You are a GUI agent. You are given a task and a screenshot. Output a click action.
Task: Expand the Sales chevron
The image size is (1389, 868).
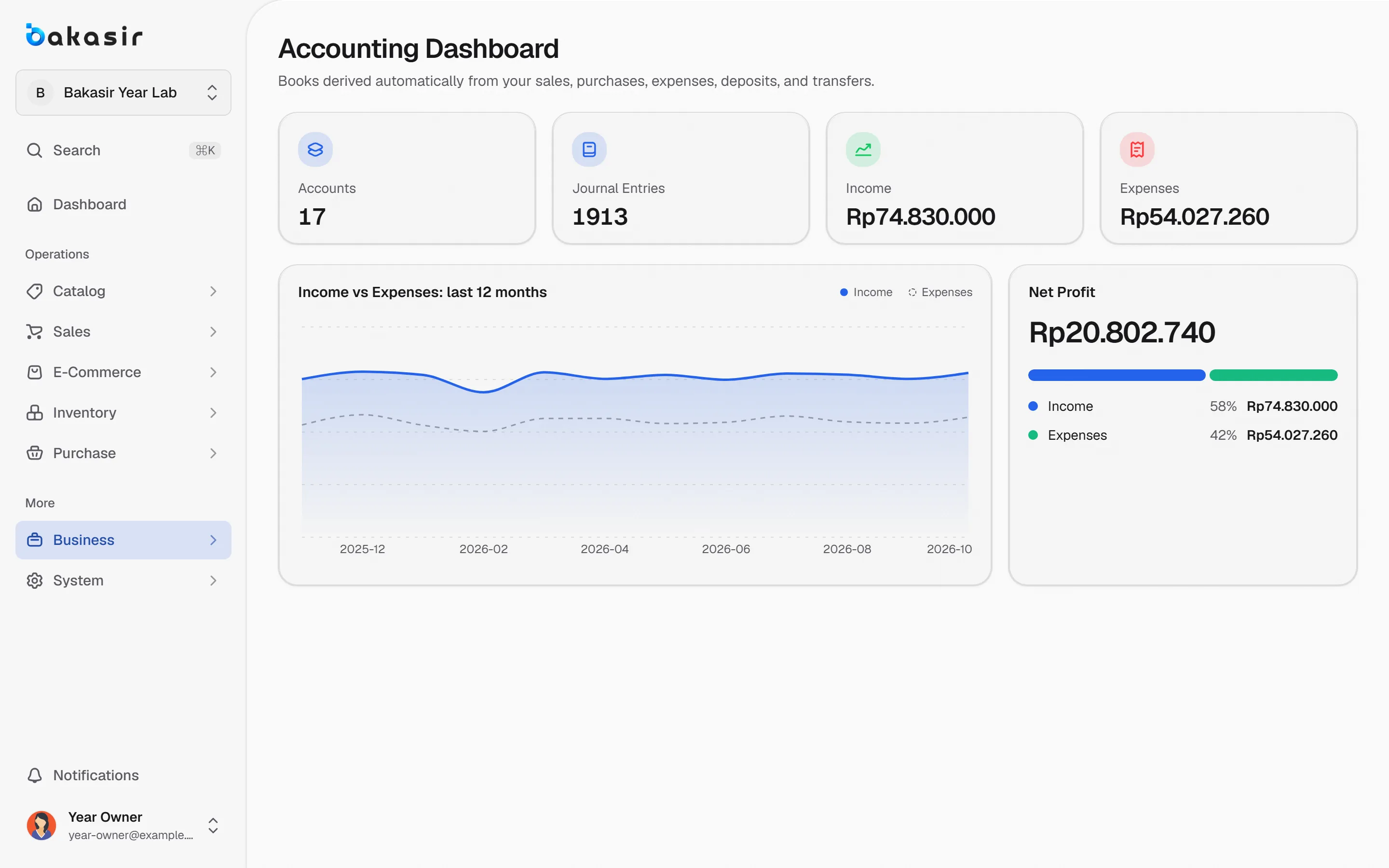(x=214, y=332)
